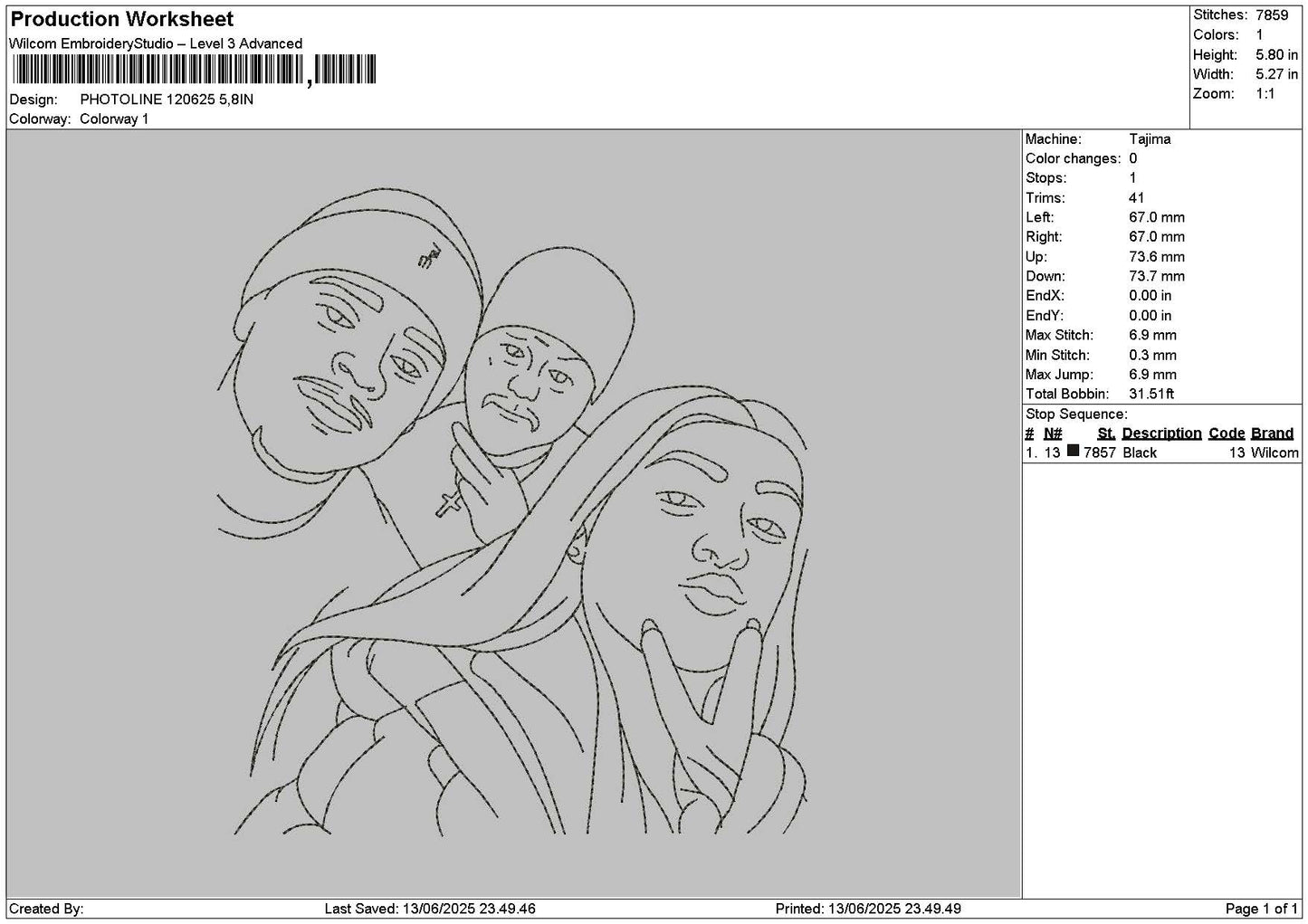The image size is (1308, 924).
Task: Click the 'Created By:' footer label
Action: pyautogui.click(x=46, y=909)
